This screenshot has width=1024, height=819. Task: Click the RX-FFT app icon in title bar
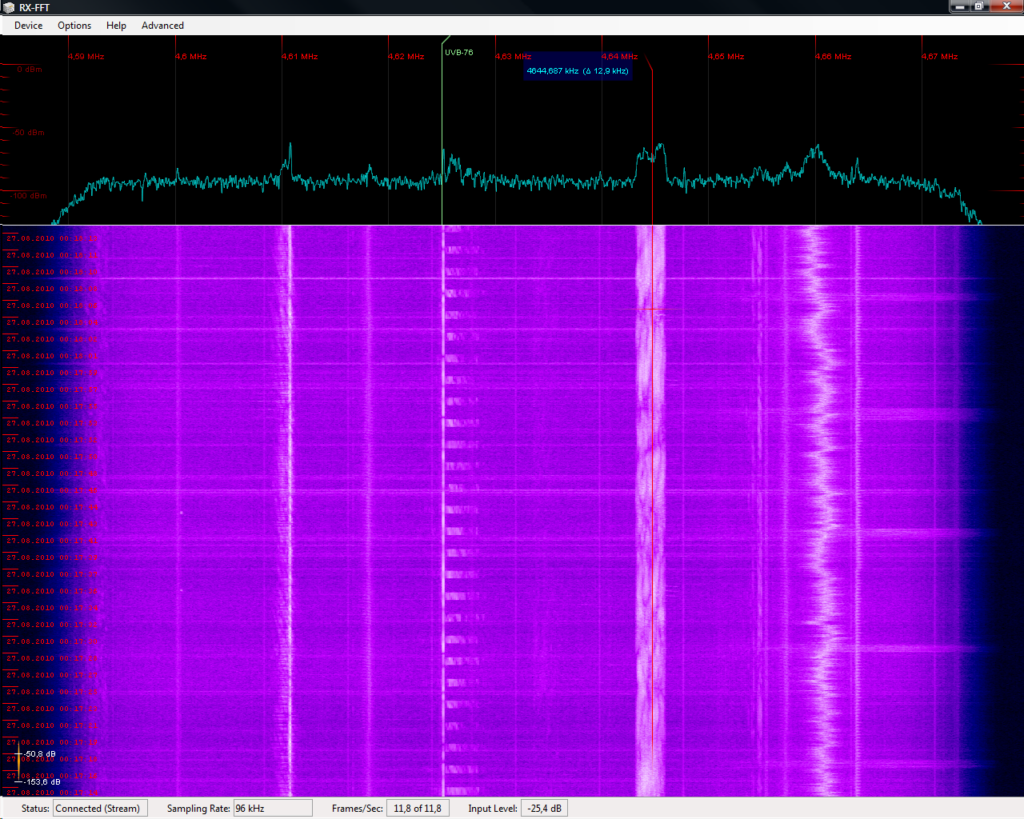(x=8, y=7)
